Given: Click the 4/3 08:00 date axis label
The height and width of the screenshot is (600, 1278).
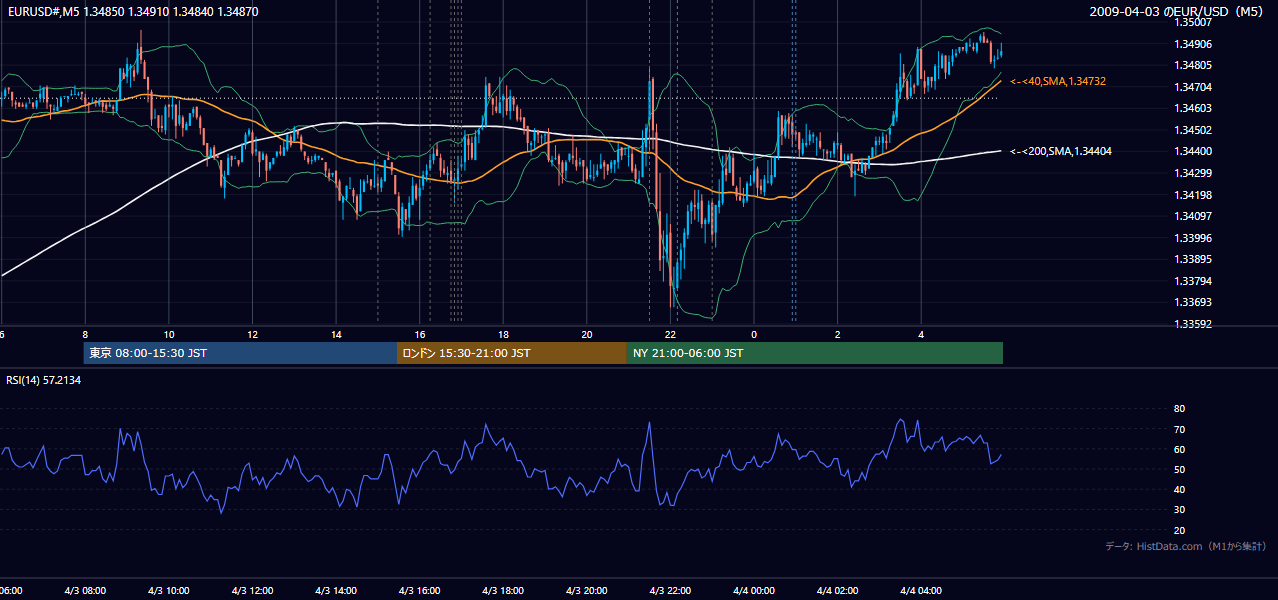Looking at the screenshot, I should (x=85, y=591).
